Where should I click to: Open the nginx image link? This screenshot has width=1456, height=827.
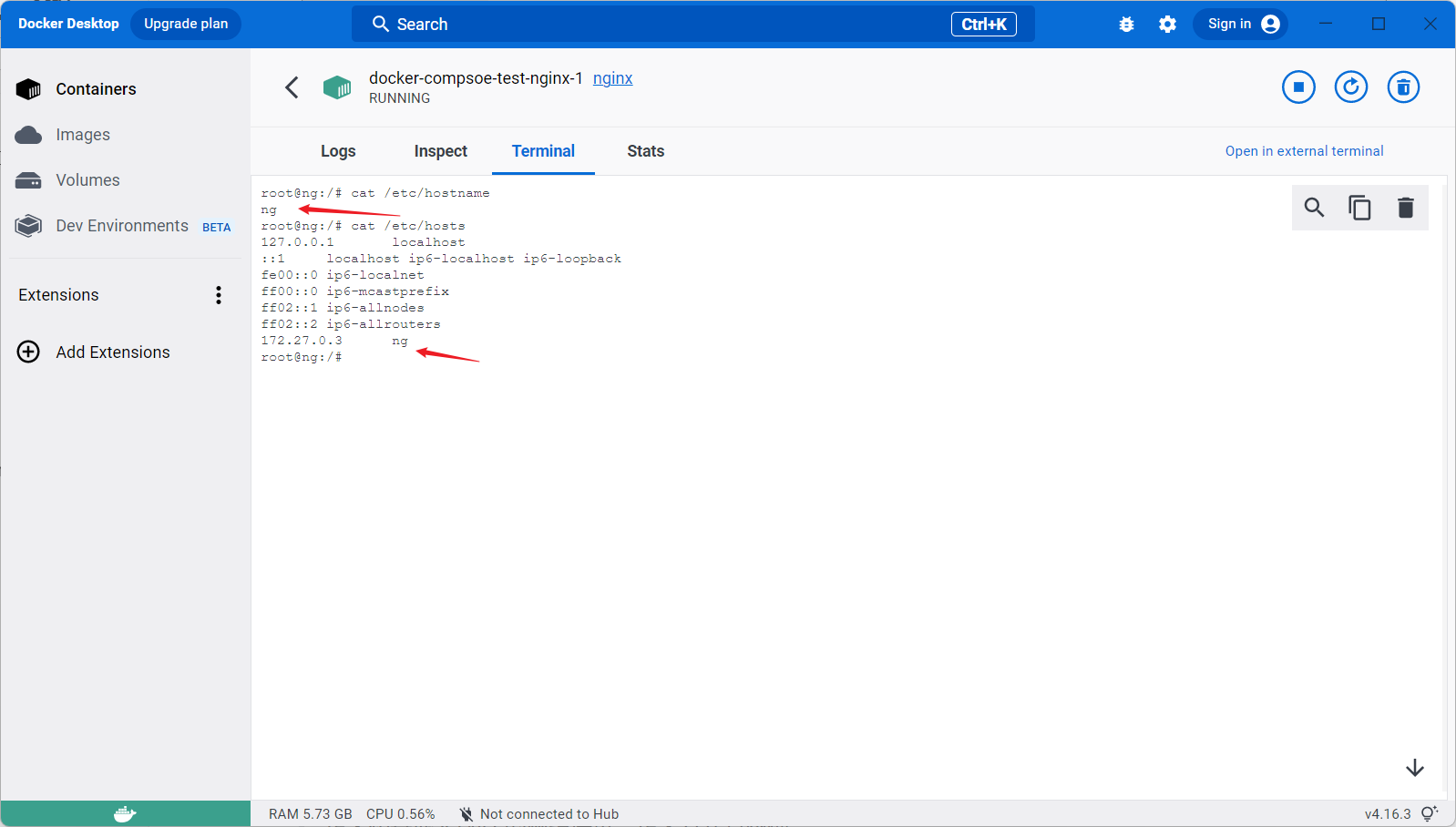(612, 78)
